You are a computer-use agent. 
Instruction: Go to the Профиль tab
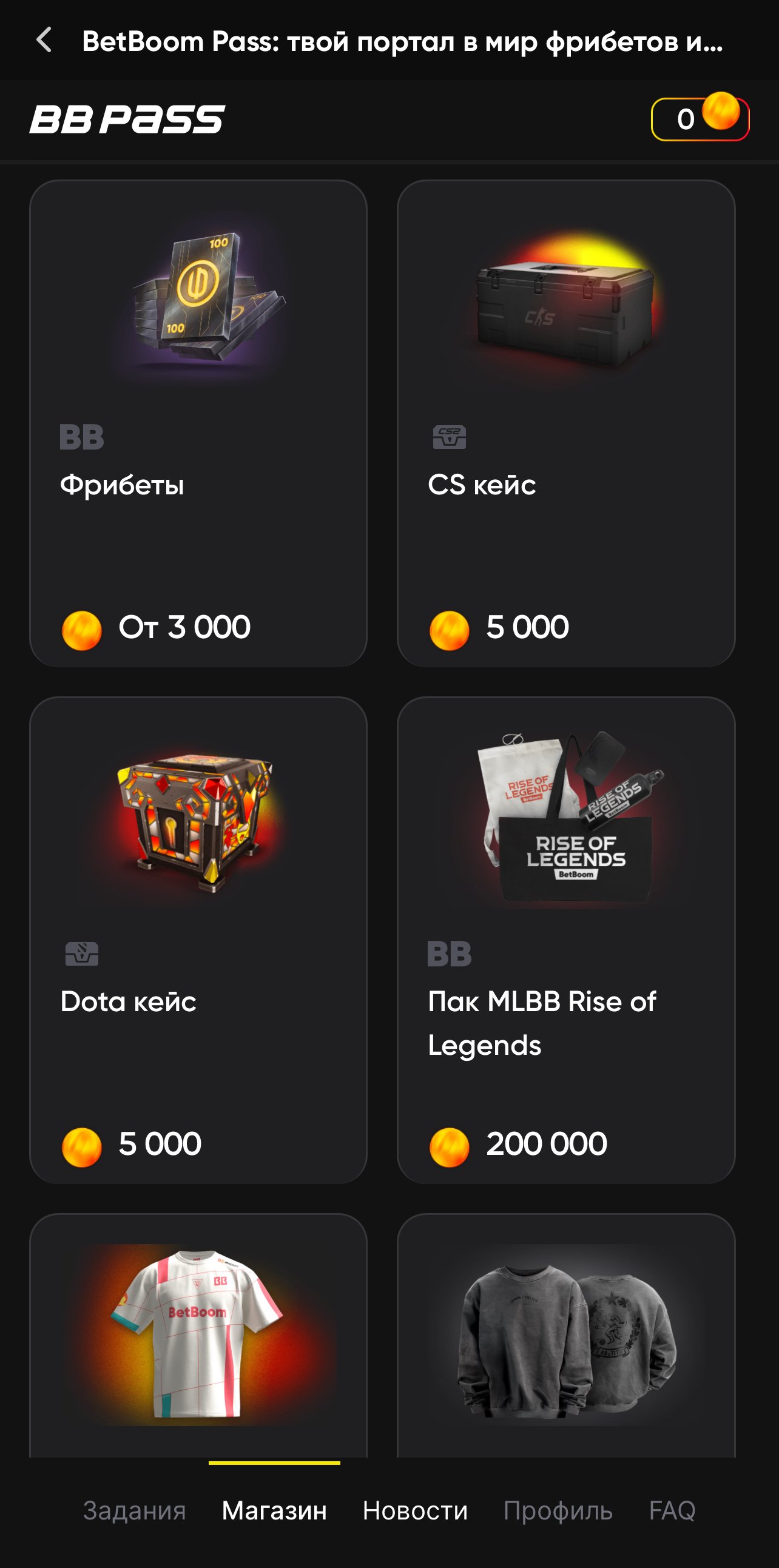(x=558, y=1511)
